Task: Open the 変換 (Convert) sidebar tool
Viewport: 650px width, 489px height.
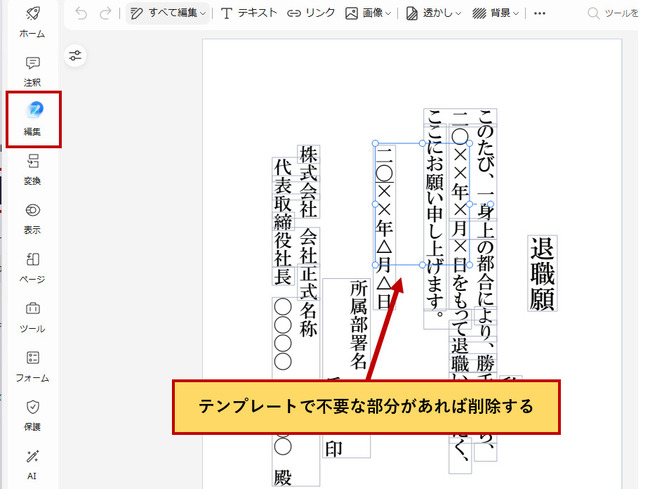Action: [x=32, y=169]
